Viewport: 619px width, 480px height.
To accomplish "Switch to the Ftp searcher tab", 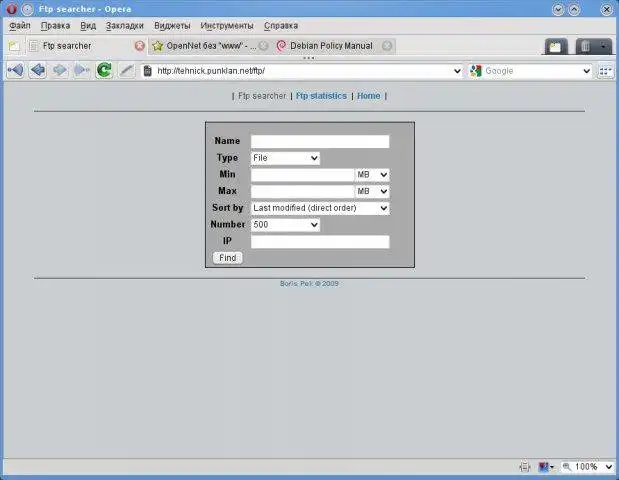I will click(x=79, y=46).
